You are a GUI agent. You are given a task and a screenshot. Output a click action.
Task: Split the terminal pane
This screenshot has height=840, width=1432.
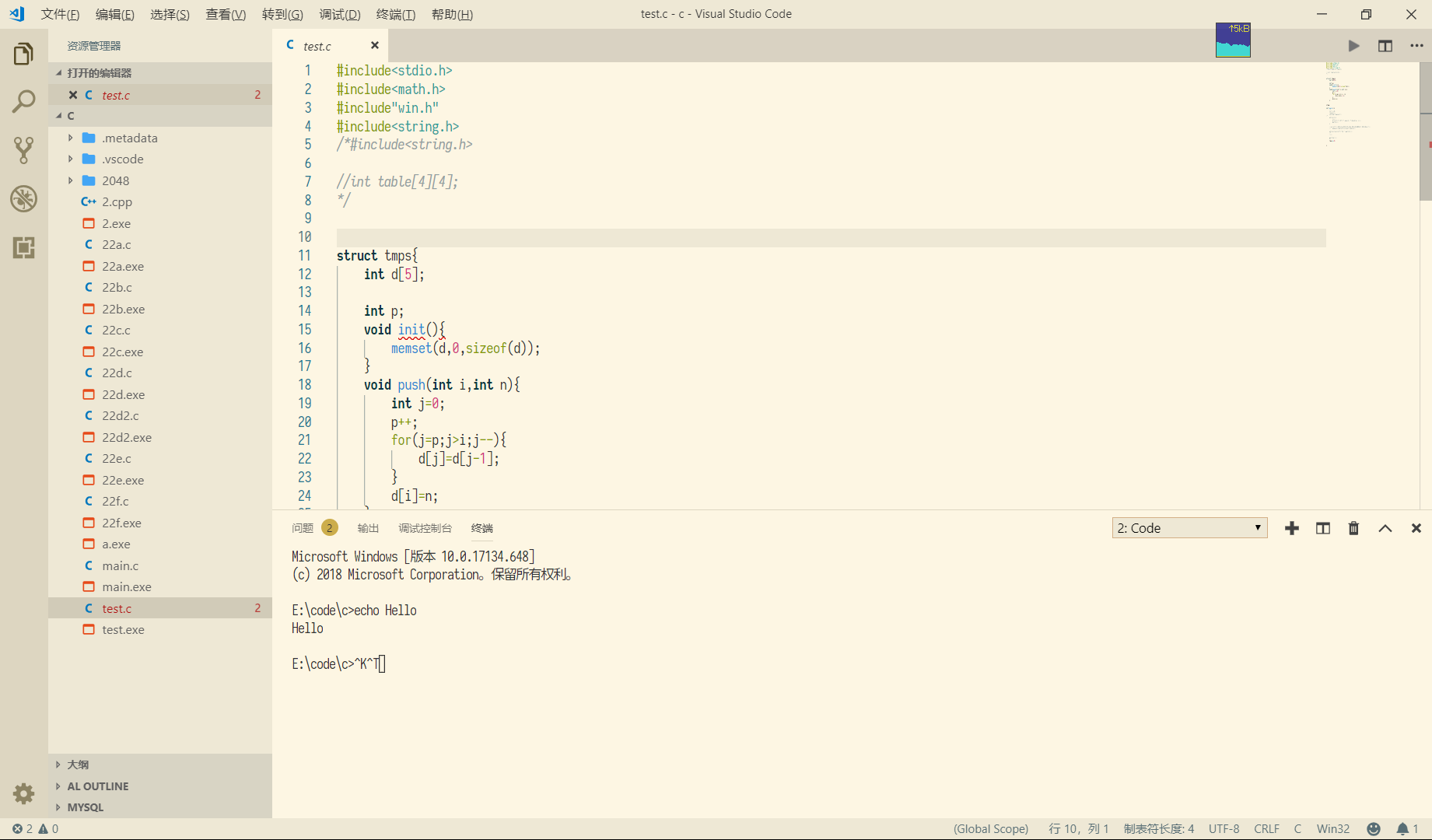tap(1323, 528)
